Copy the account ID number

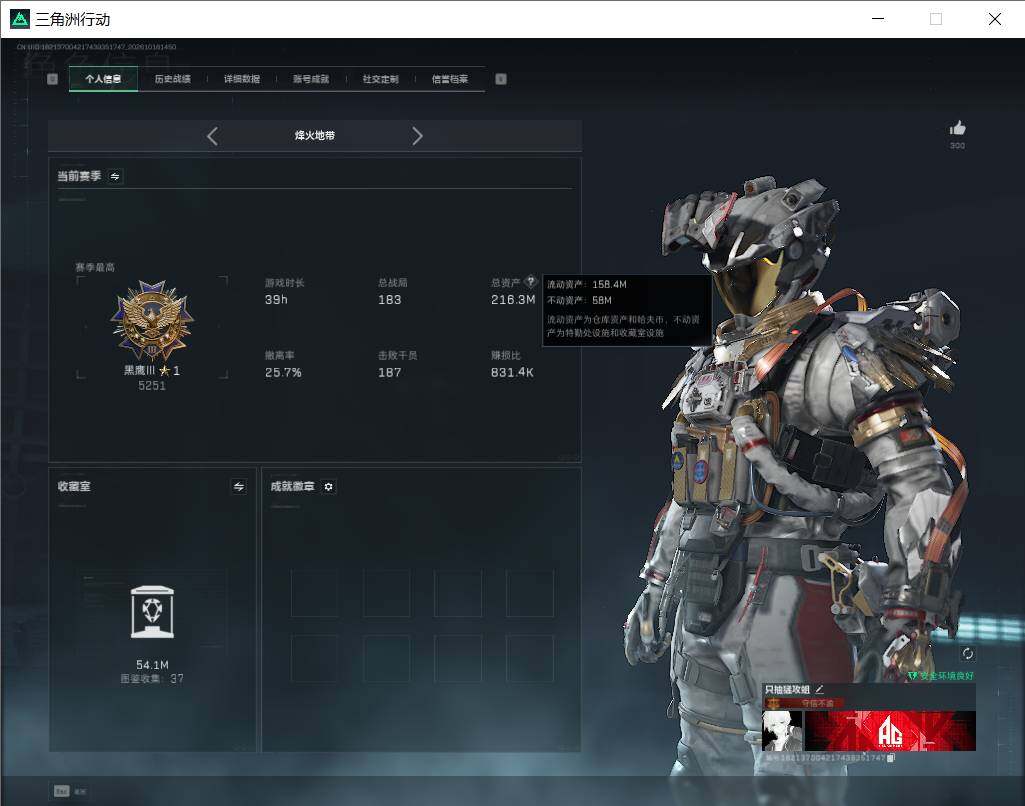[890, 758]
